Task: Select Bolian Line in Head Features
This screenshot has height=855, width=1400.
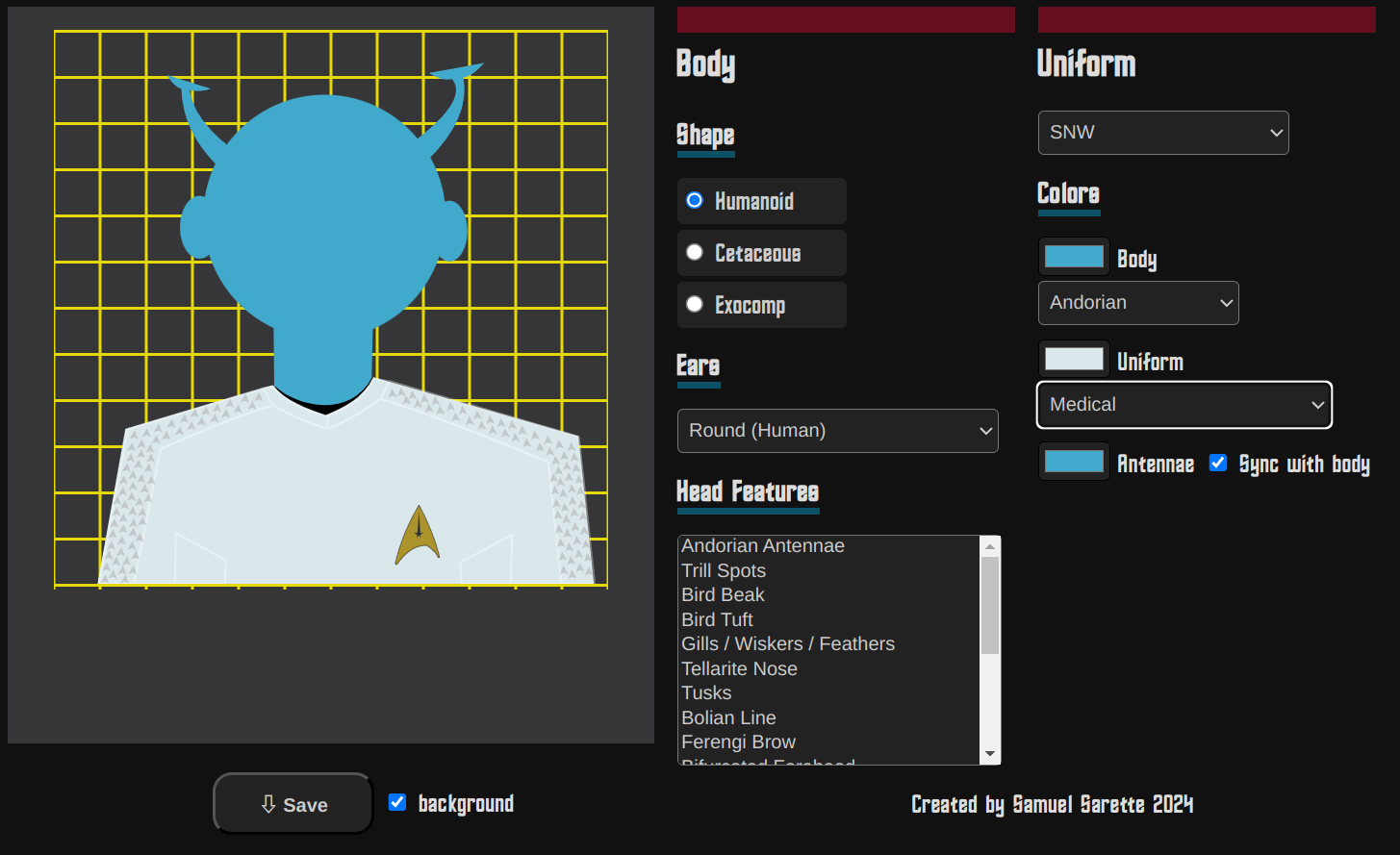Action: click(x=828, y=717)
